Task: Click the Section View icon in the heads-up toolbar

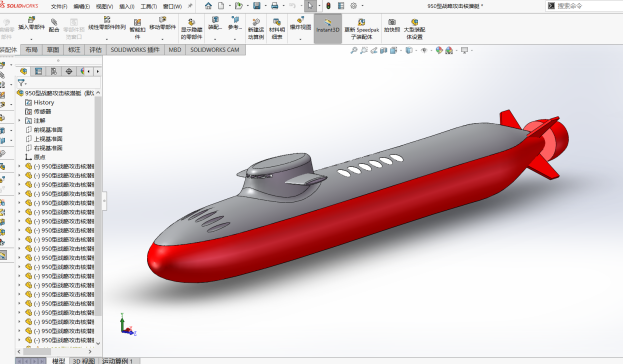Action: pyautogui.click(x=383, y=50)
